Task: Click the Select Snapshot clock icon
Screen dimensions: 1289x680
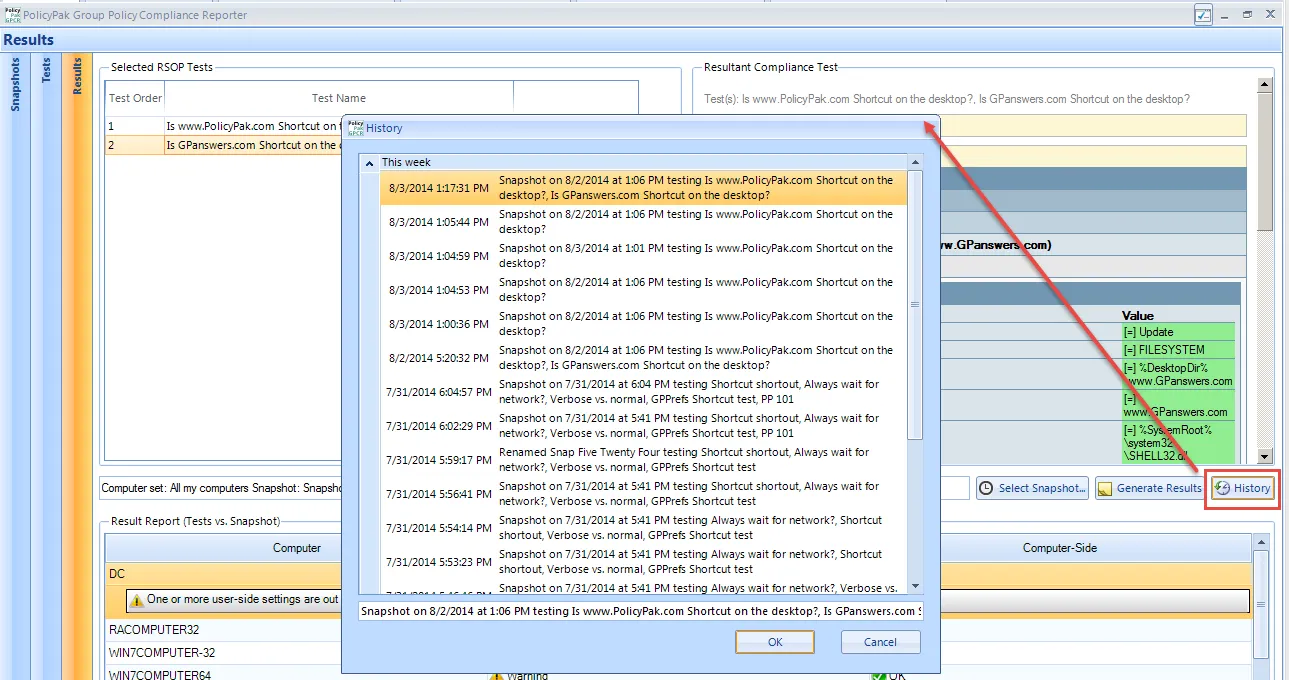Action: (x=986, y=488)
